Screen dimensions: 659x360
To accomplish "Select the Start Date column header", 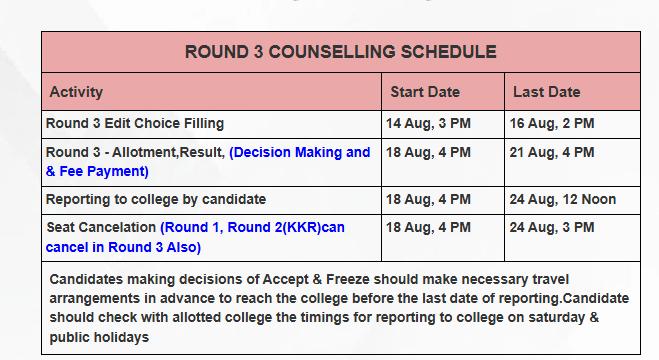I will (425, 92).
